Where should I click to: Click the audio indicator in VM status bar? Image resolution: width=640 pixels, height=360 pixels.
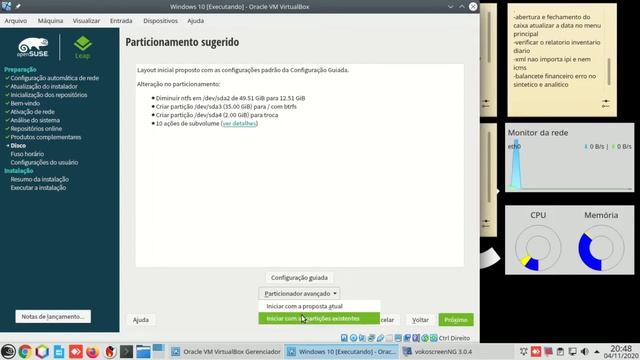tap(362, 338)
